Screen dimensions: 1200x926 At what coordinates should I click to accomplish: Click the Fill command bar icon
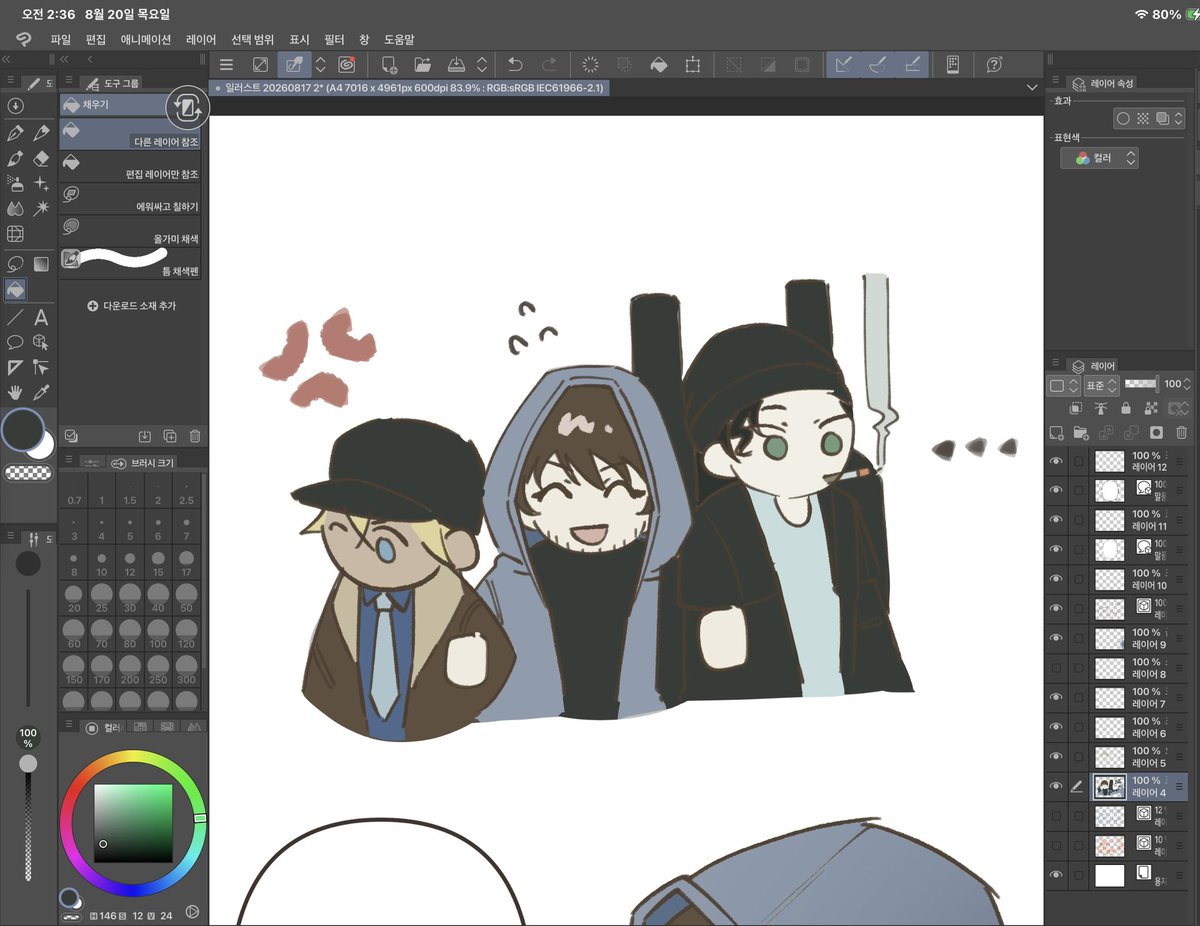[658, 65]
